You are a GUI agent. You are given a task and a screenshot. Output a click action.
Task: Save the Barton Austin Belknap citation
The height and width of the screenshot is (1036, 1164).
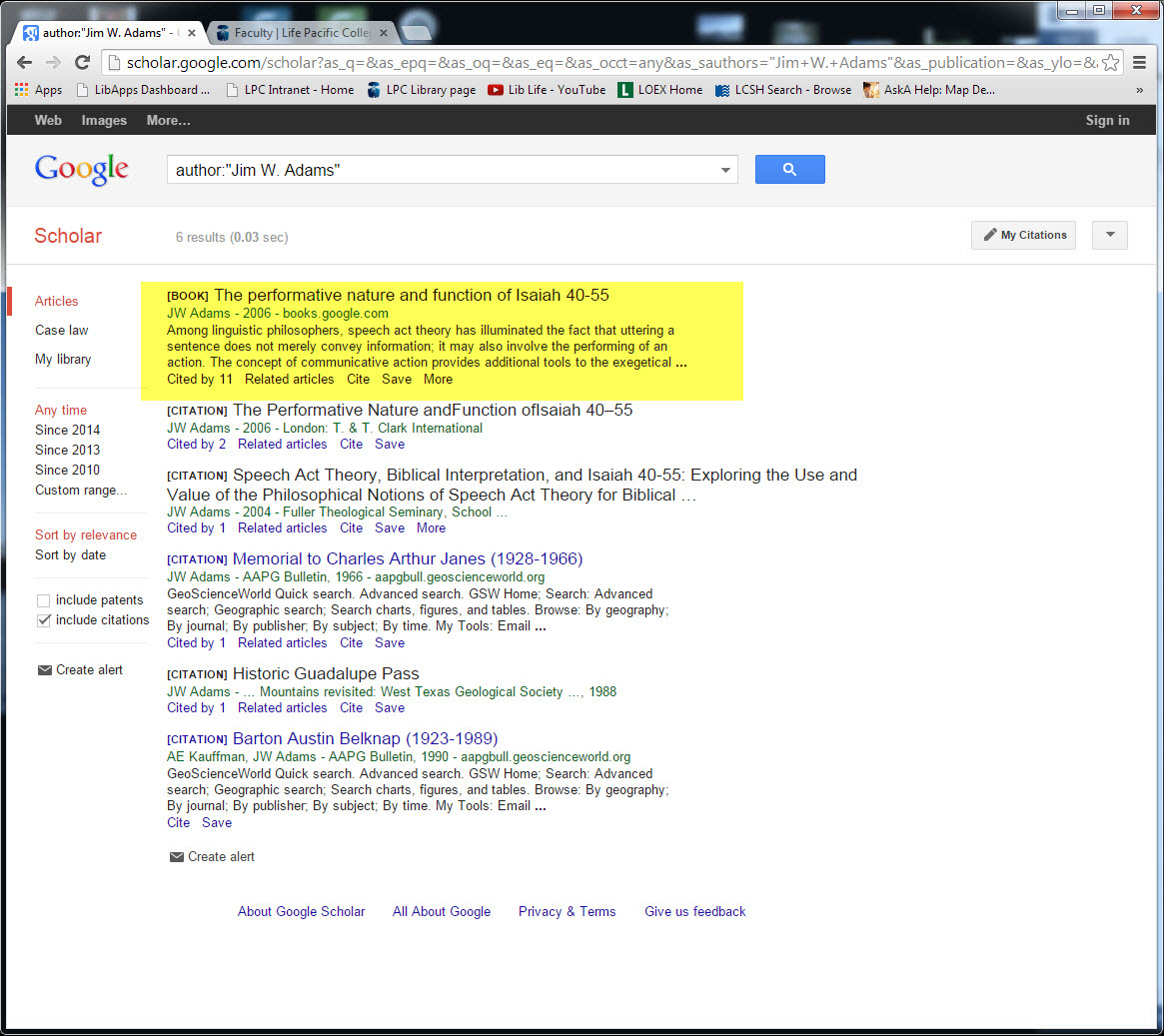pos(217,822)
